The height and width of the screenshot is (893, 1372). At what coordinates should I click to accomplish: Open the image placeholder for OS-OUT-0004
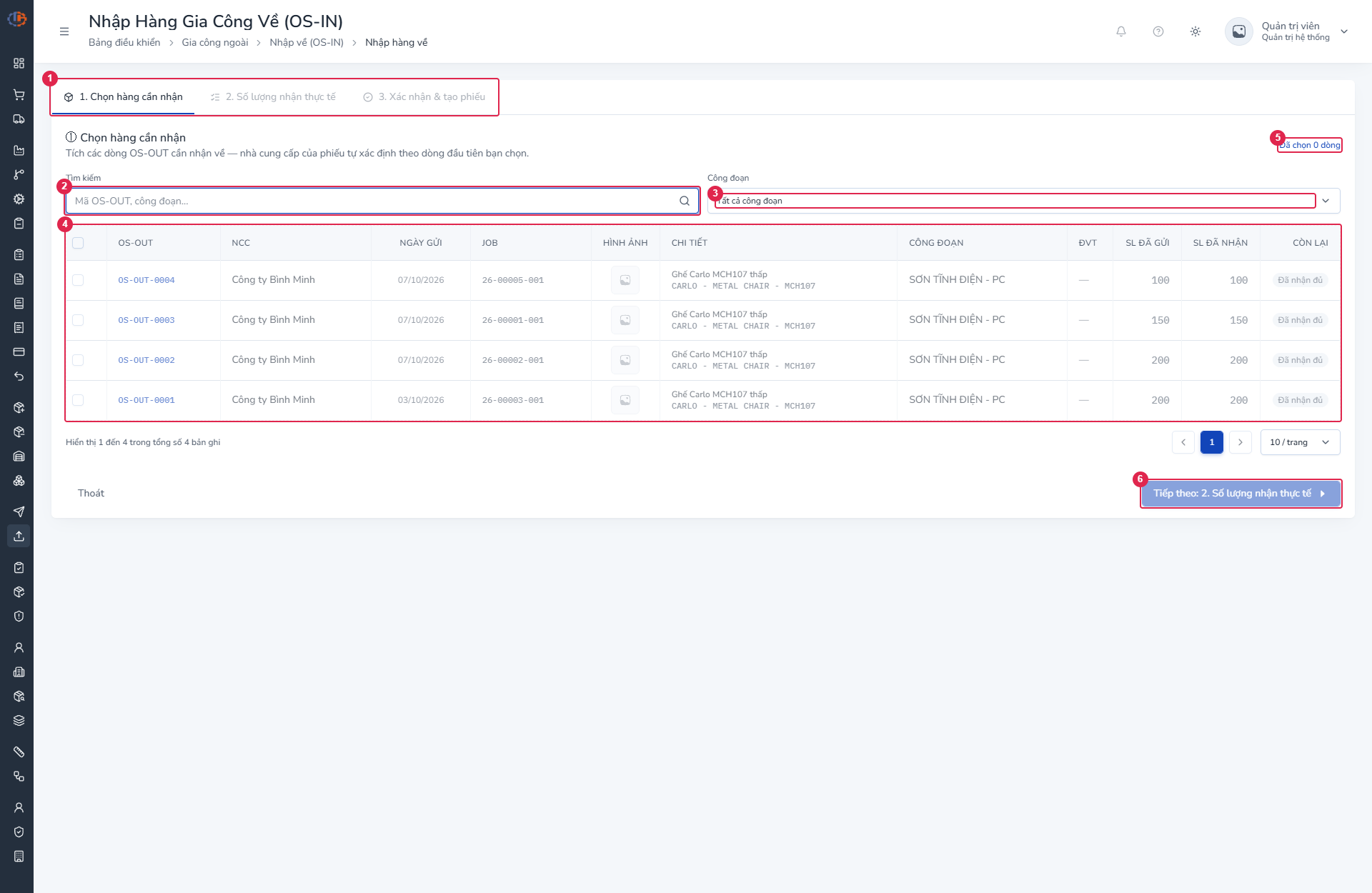point(625,280)
